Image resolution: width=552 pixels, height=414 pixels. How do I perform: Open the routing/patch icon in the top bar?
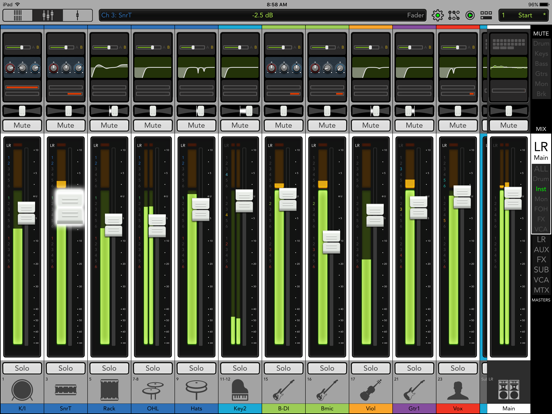tap(454, 15)
